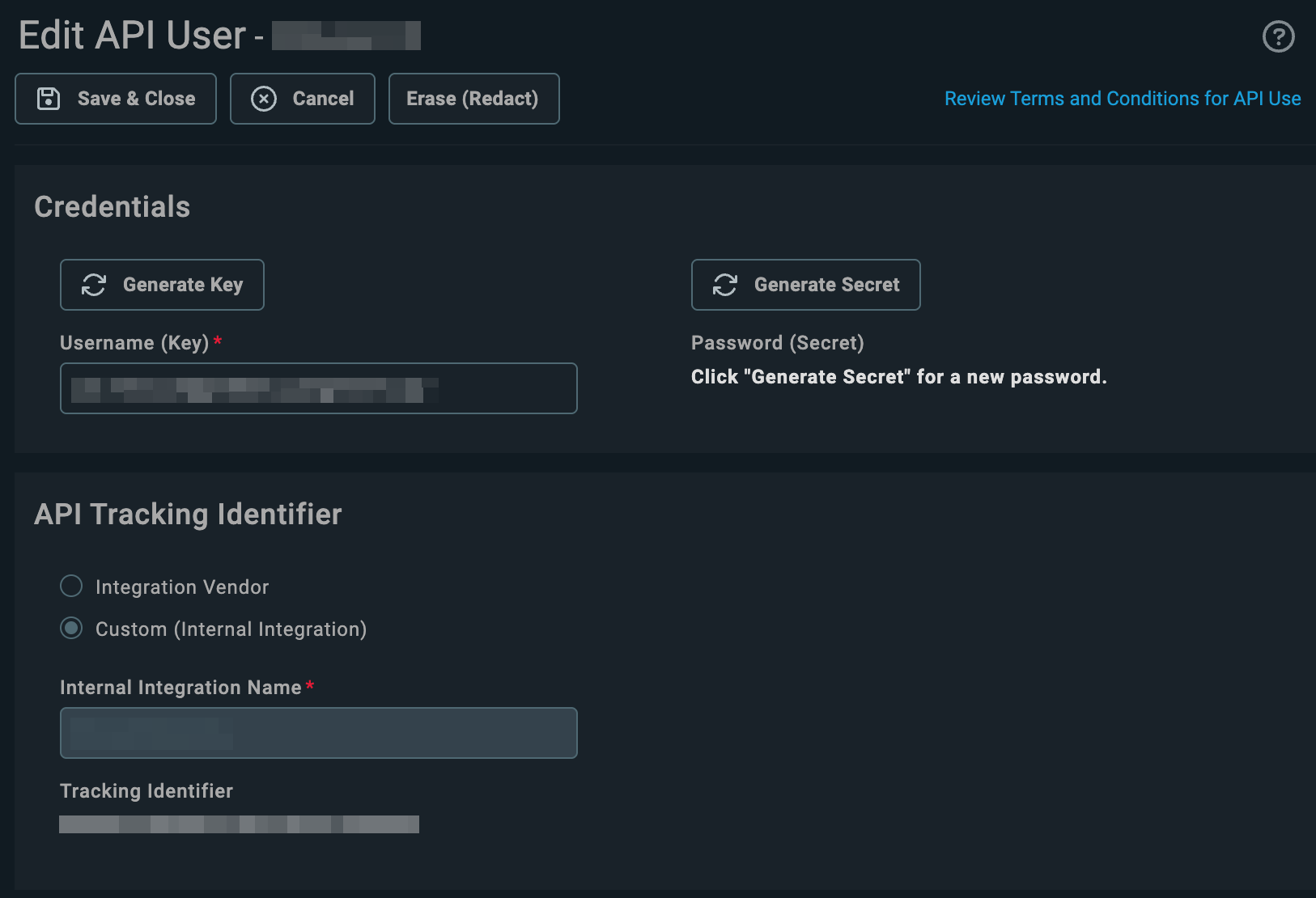The height and width of the screenshot is (898, 1316).
Task: Focus the Username (Key) input field
Action: pos(319,388)
